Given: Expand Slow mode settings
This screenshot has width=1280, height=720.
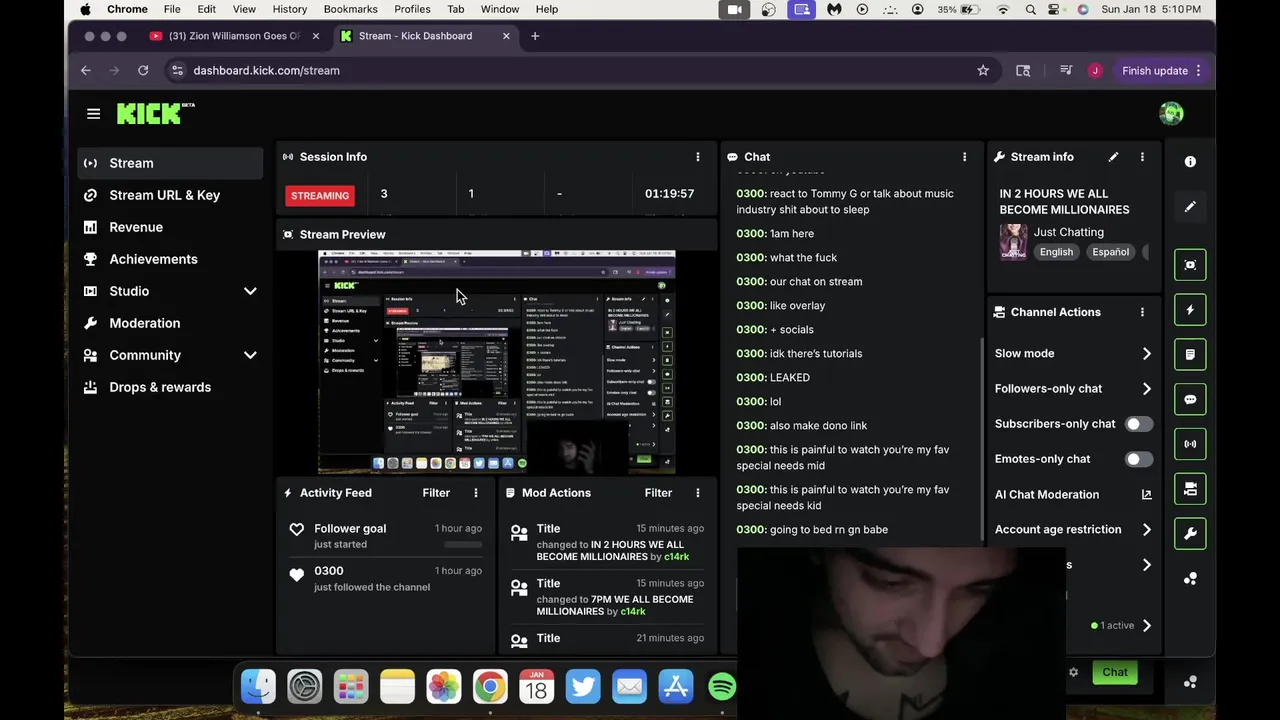Looking at the screenshot, I should 1146,353.
